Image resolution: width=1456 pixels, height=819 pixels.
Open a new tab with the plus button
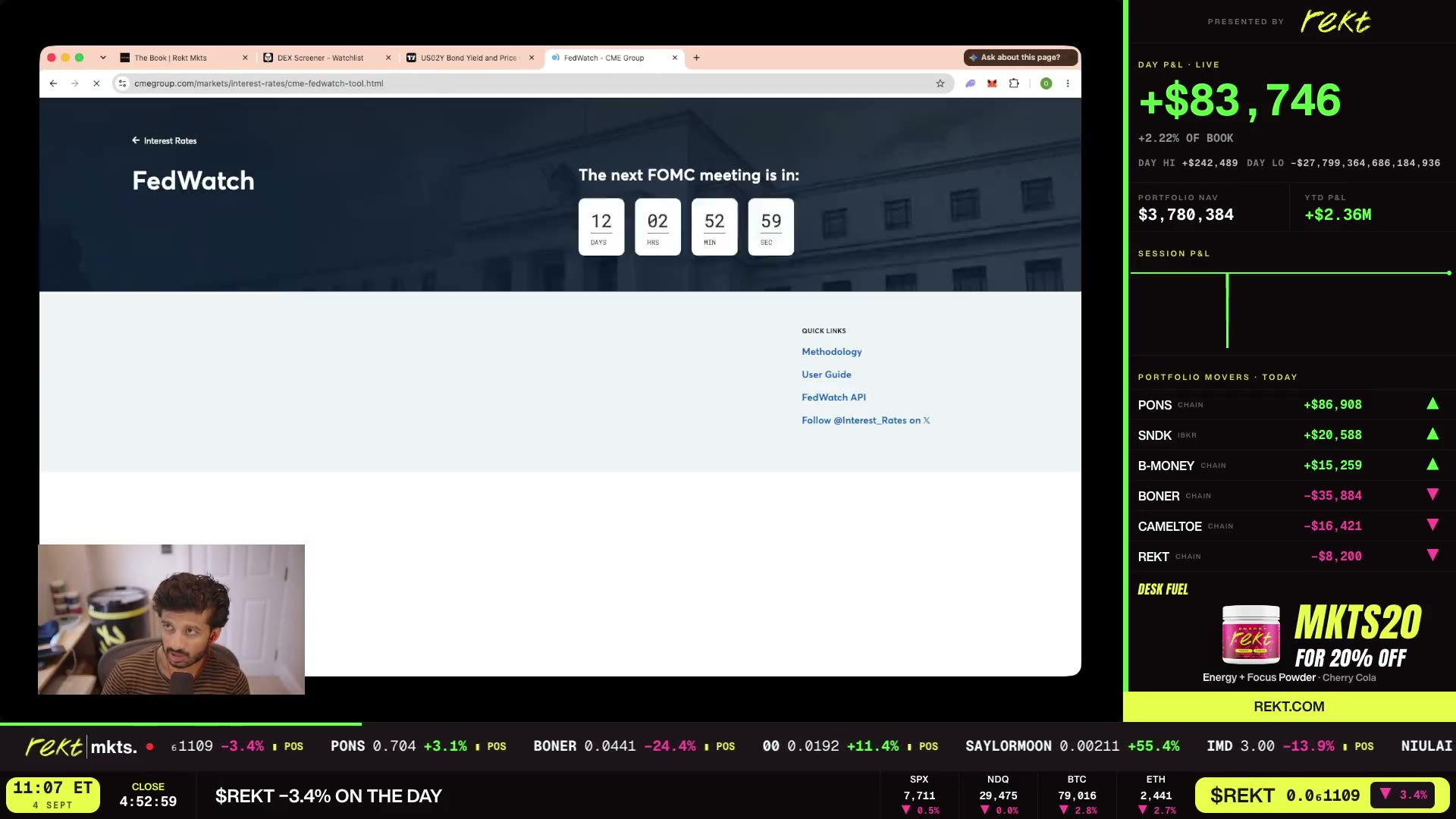click(696, 58)
